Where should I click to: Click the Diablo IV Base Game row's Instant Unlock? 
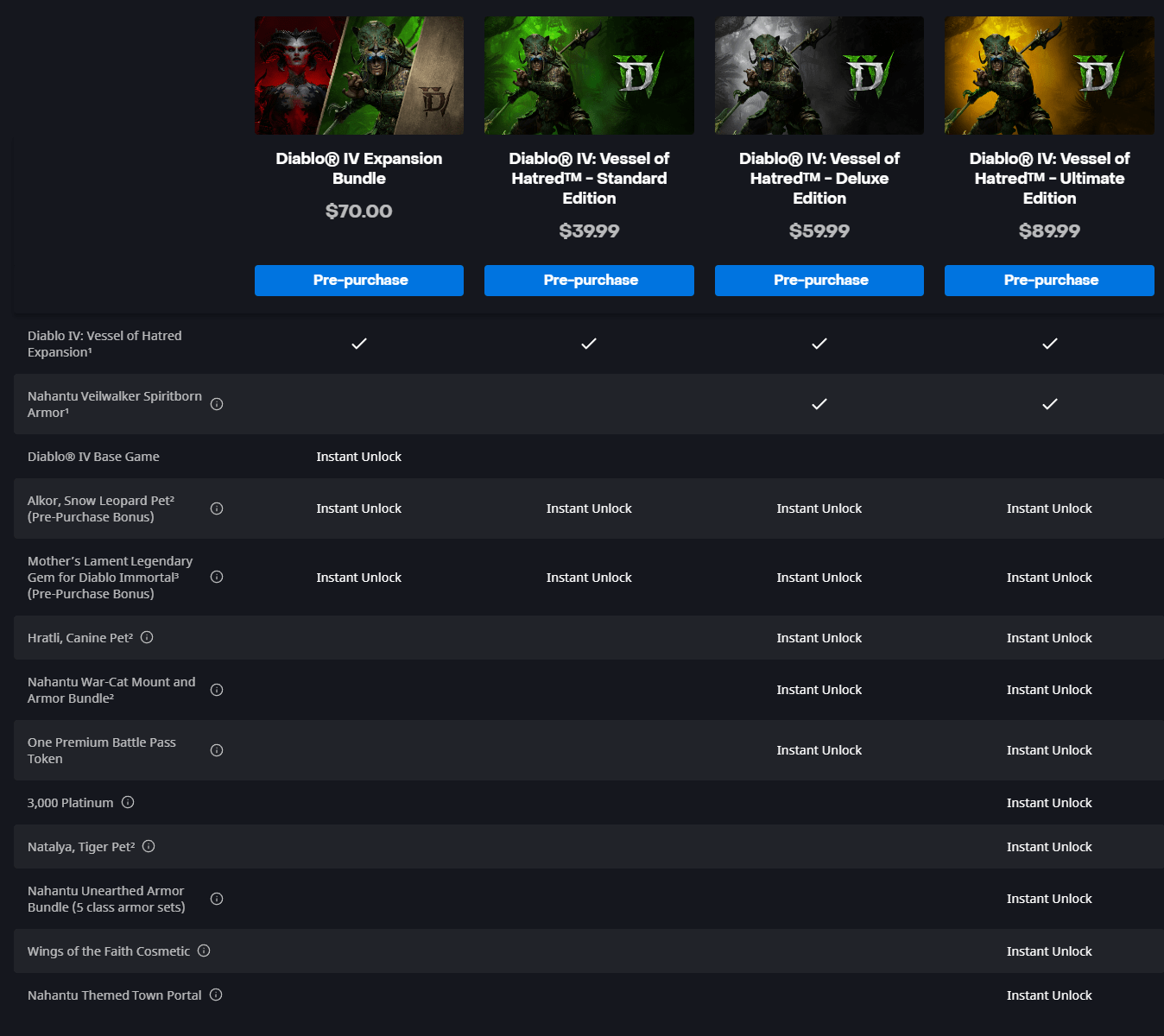pos(359,457)
